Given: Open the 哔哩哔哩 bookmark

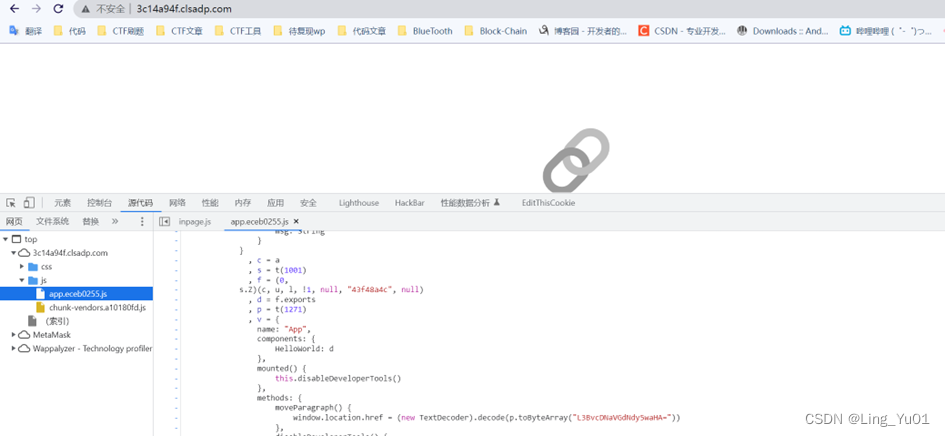Looking at the screenshot, I should coord(886,31).
